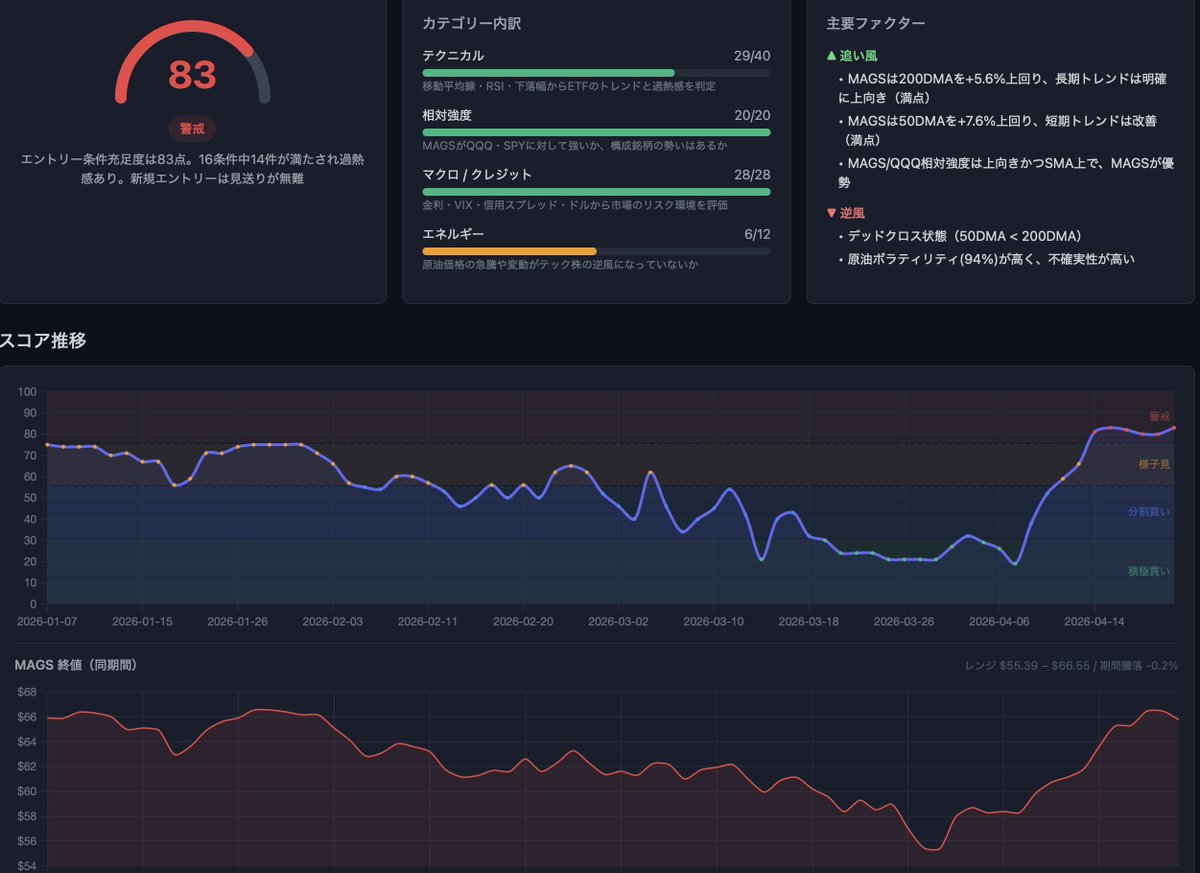The height and width of the screenshot is (873, 1200).
Task: Click the $68 price axis label
Action: [27, 692]
